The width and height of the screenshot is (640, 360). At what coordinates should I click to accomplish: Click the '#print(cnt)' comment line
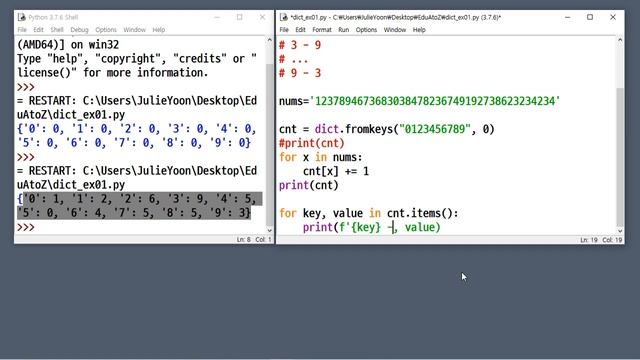(312, 143)
